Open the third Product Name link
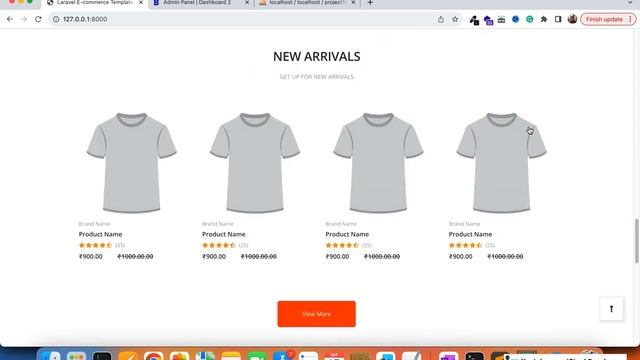This screenshot has height=360, width=640. 347,234
